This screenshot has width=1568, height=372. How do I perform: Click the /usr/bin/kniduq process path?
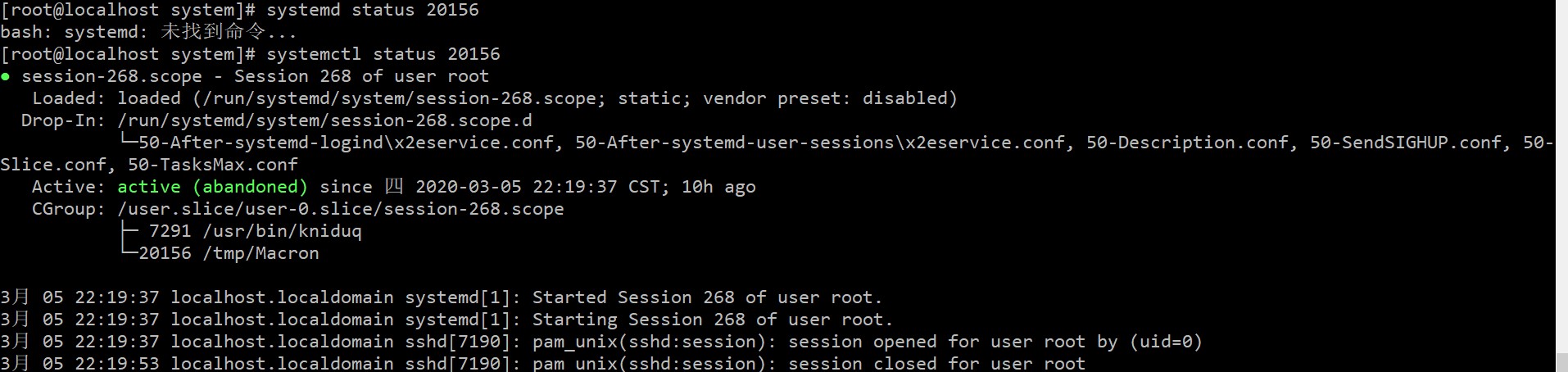pyautogui.click(x=282, y=231)
